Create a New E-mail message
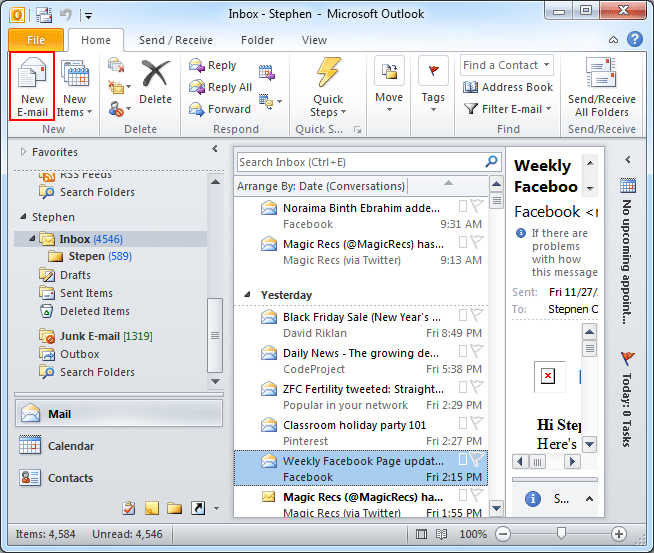This screenshot has width=654, height=553. point(32,87)
